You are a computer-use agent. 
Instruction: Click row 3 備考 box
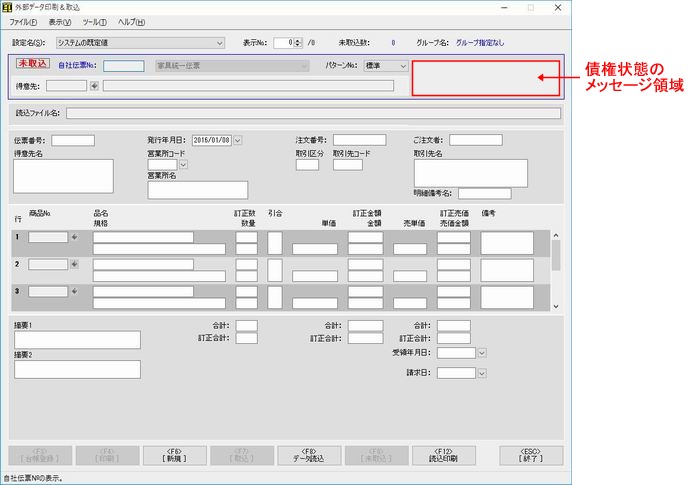pos(507,297)
